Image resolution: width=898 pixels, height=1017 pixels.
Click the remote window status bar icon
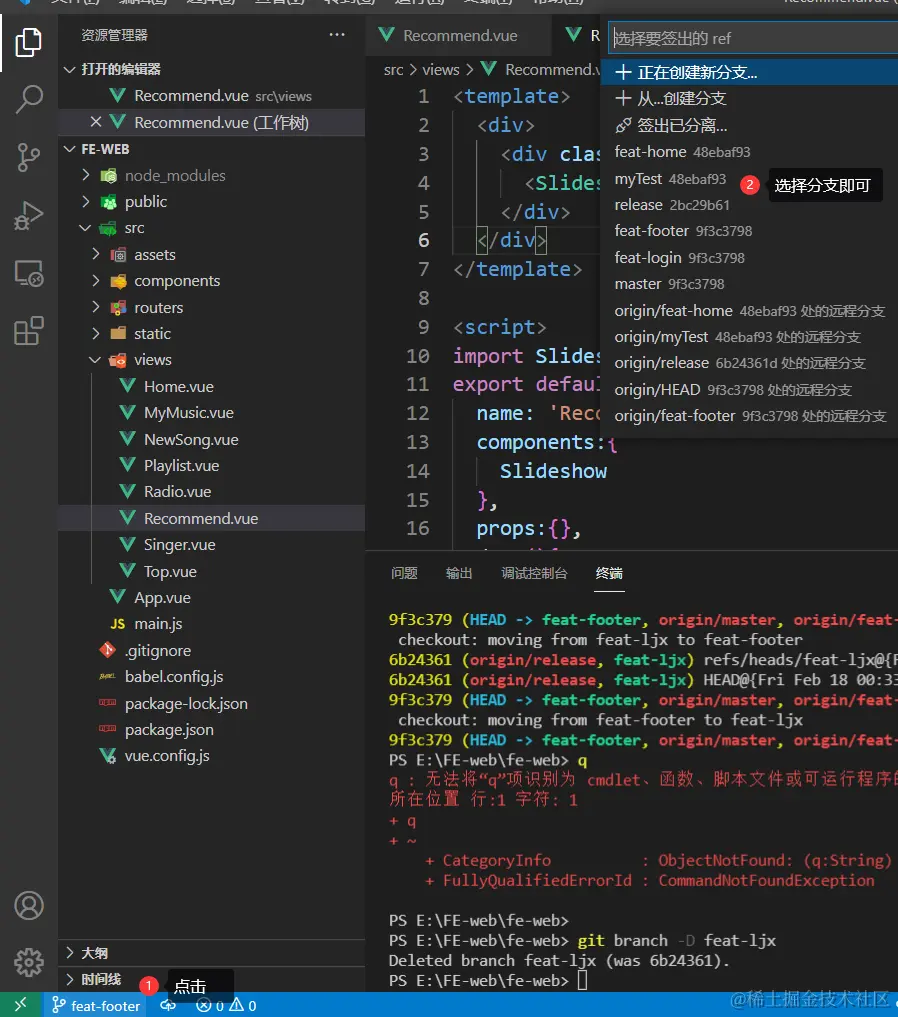21,1005
